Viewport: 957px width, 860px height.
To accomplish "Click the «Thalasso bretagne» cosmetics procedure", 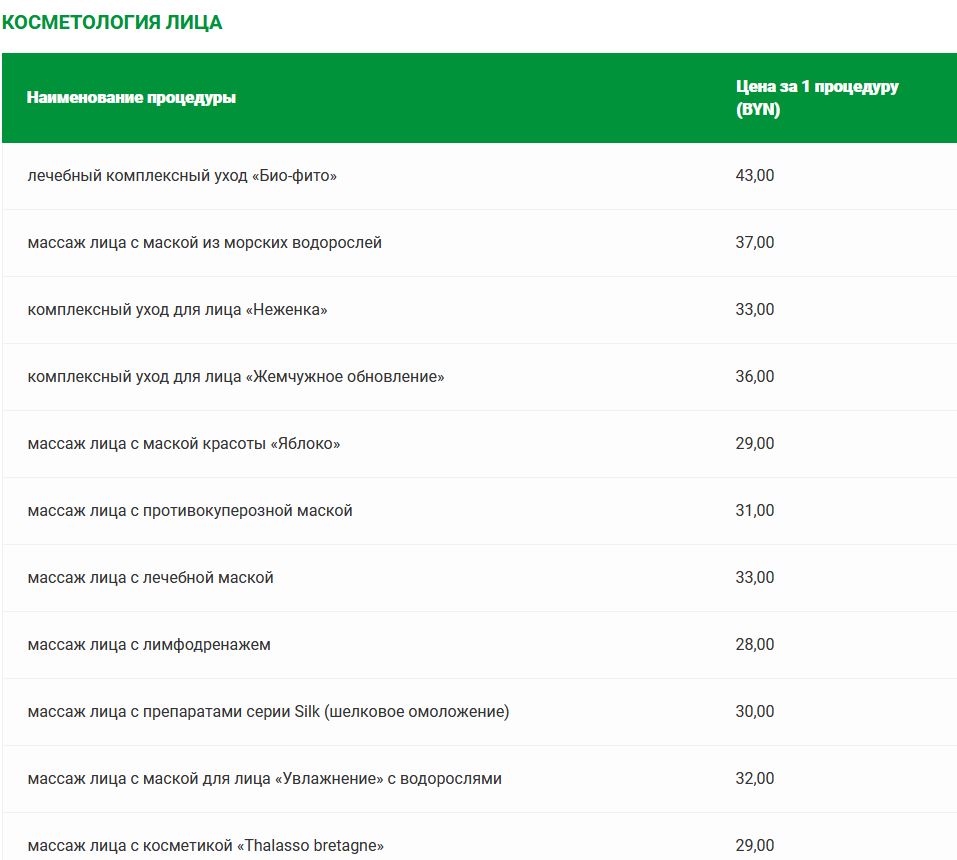I will (x=205, y=846).
